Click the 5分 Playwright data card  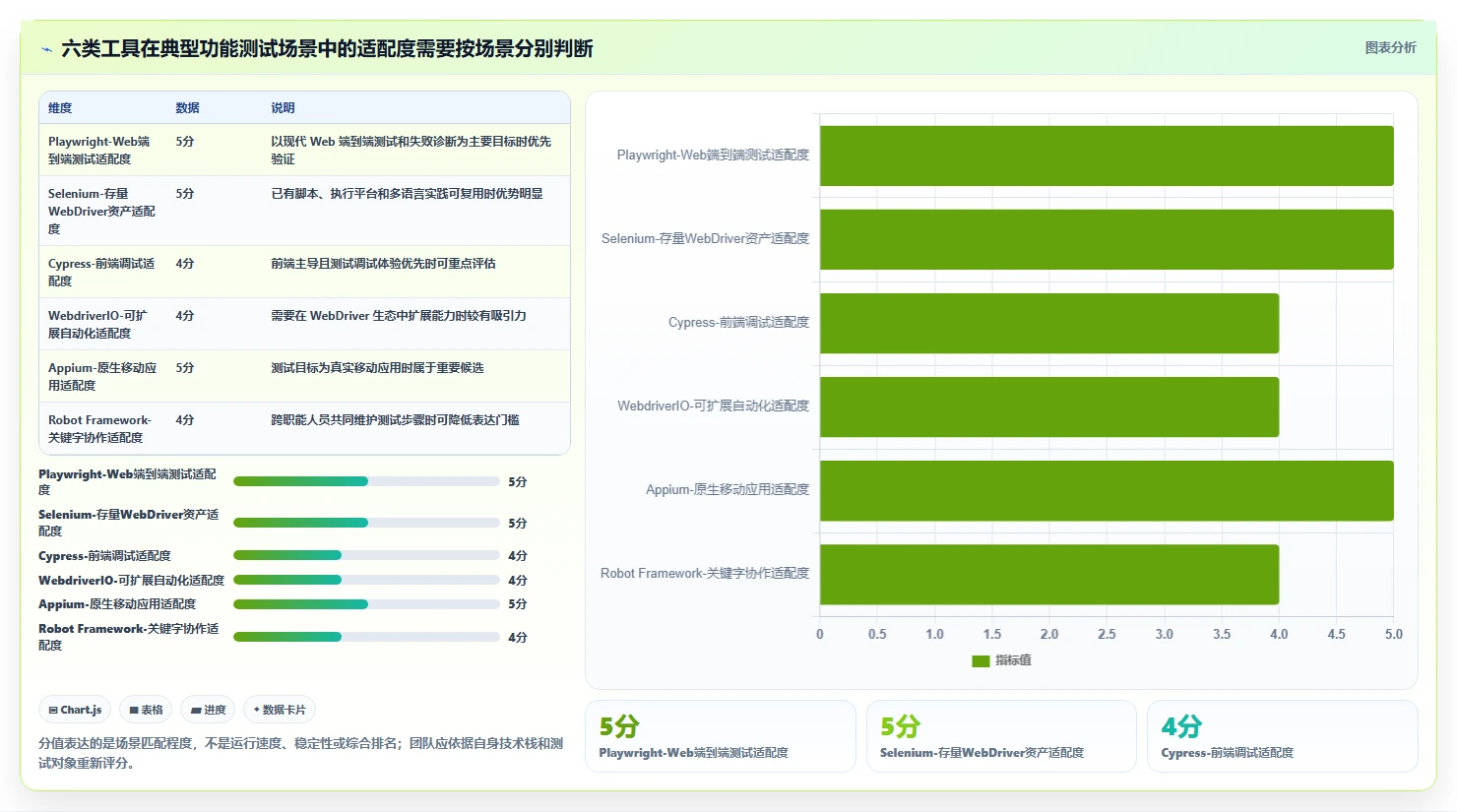[721, 736]
